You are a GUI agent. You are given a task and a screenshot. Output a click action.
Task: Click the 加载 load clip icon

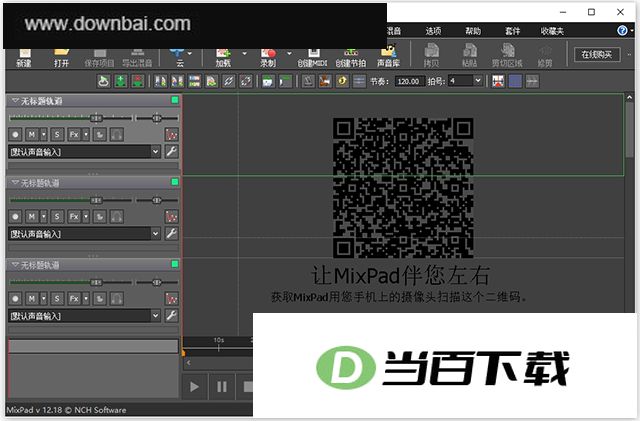click(x=223, y=57)
